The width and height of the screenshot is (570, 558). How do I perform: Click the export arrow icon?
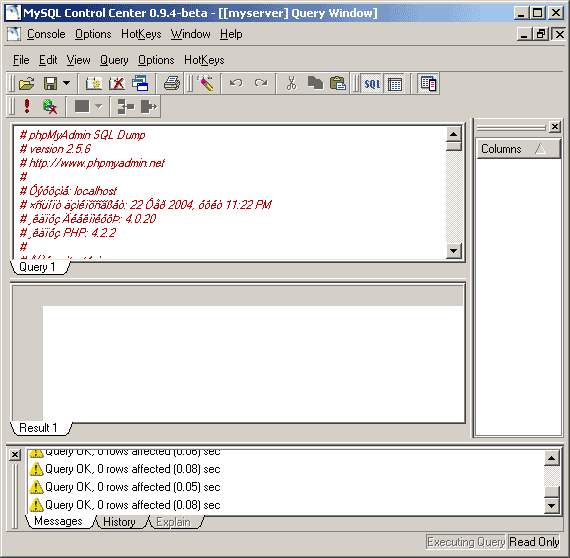click(149, 107)
